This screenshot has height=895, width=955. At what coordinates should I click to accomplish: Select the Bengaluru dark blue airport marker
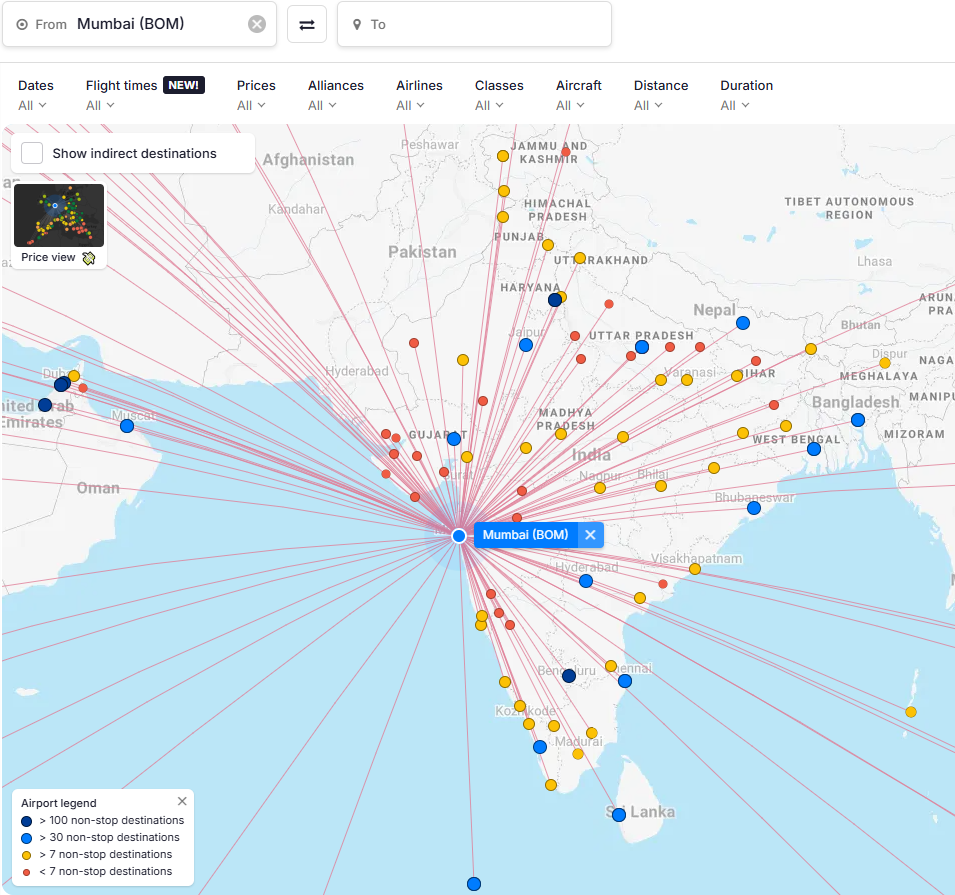click(569, 676)
